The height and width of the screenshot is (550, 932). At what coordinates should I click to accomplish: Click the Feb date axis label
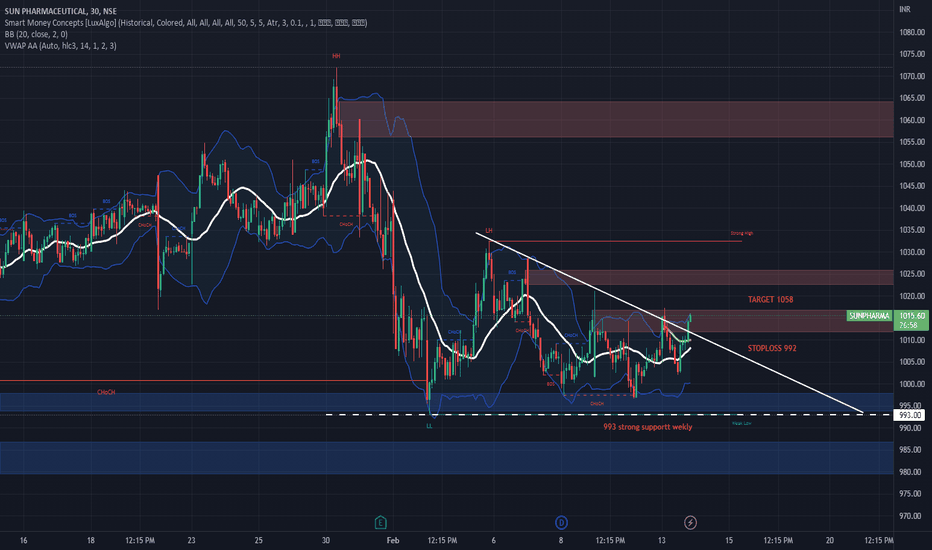393,540
